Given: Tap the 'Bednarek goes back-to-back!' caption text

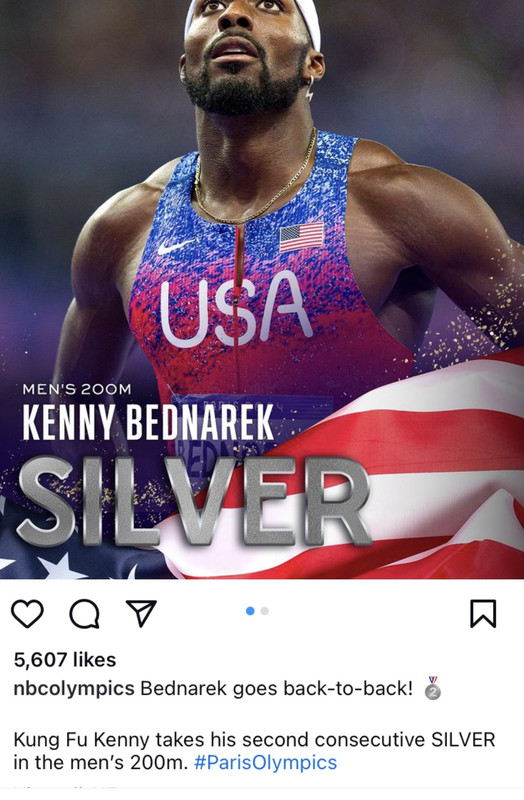Looking at the screenshot, I should pyautogui.click(x=277, y=688).
